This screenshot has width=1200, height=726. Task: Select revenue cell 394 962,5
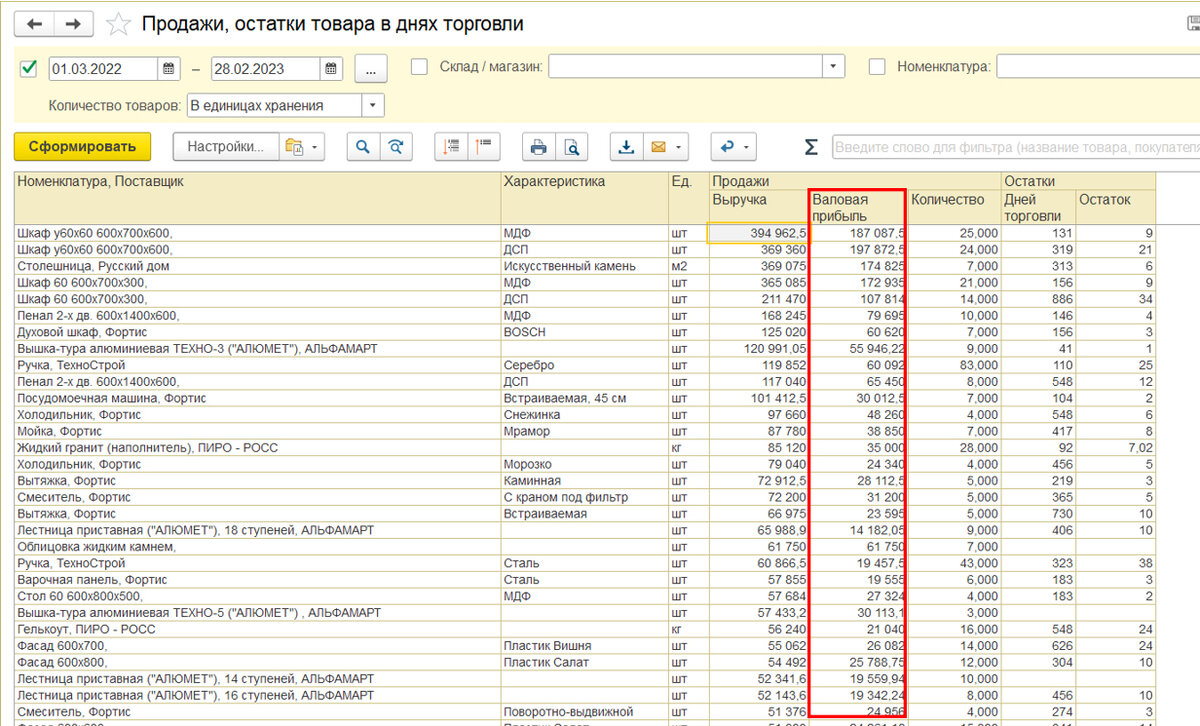(757, 233)
